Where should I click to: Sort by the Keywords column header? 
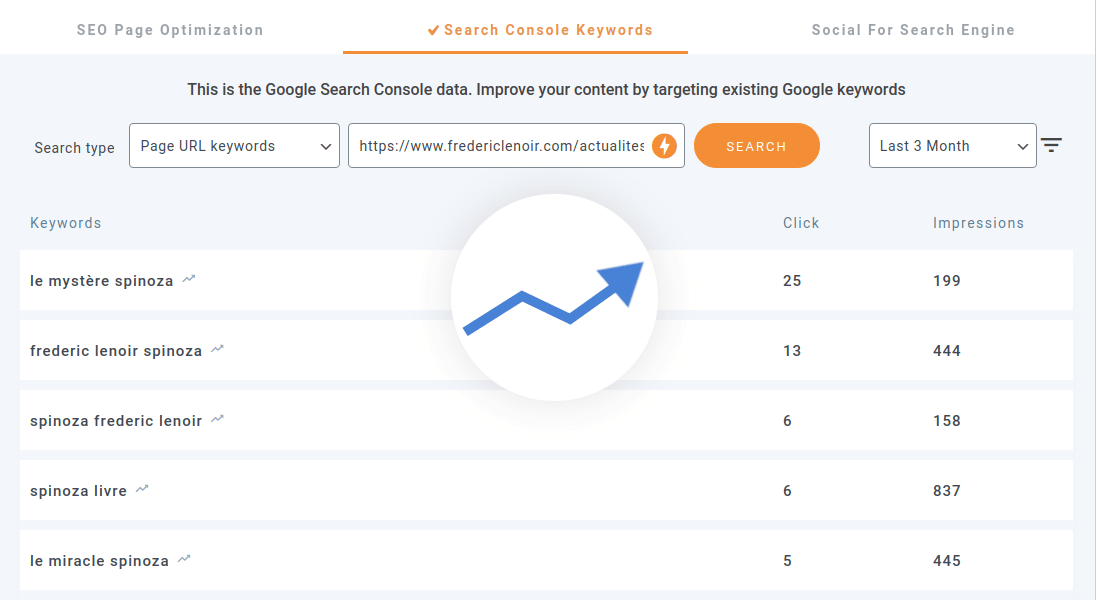66,223
